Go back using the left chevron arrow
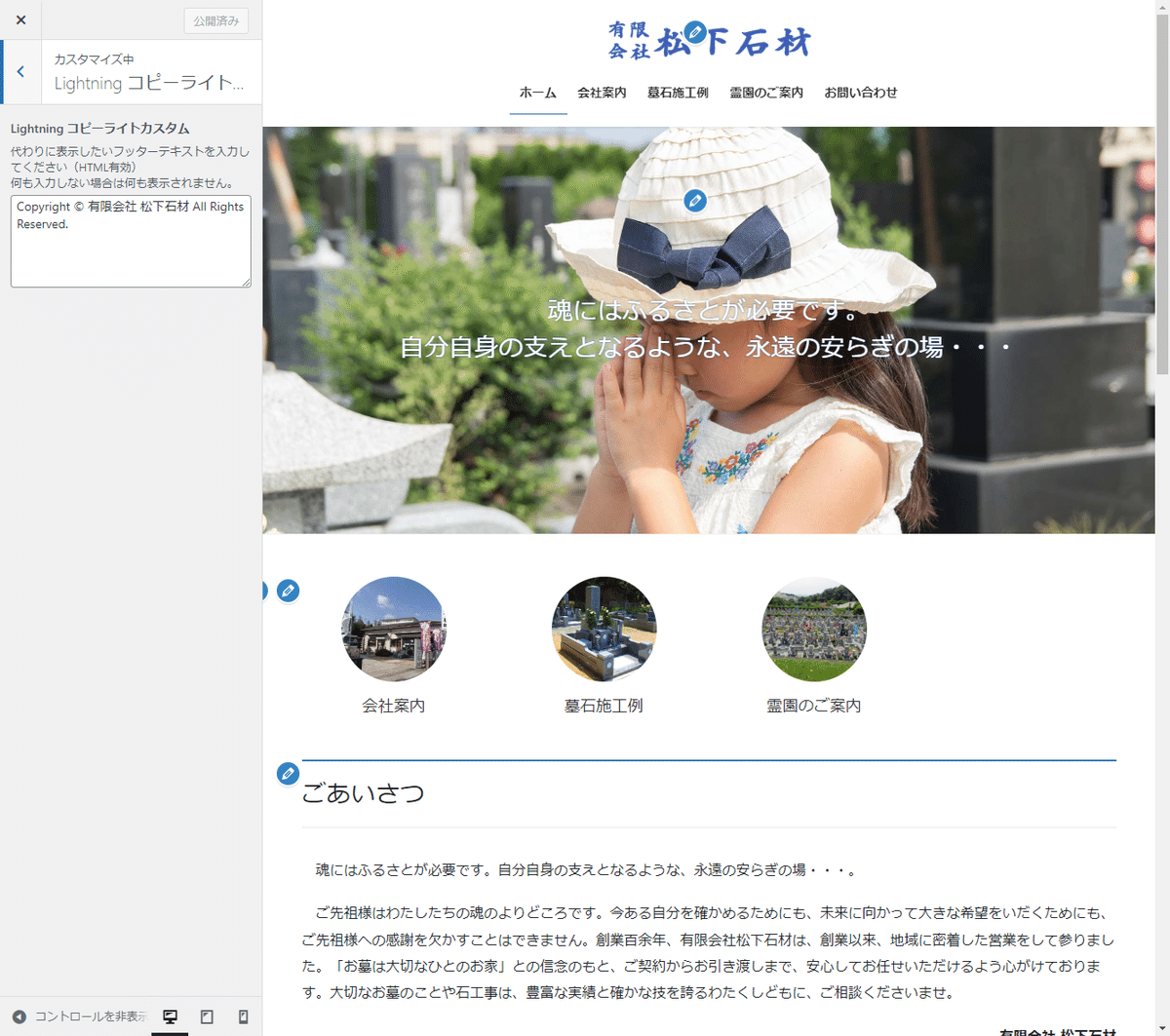This screenshot has width=1170, height=1036. (x=21, y=72)
